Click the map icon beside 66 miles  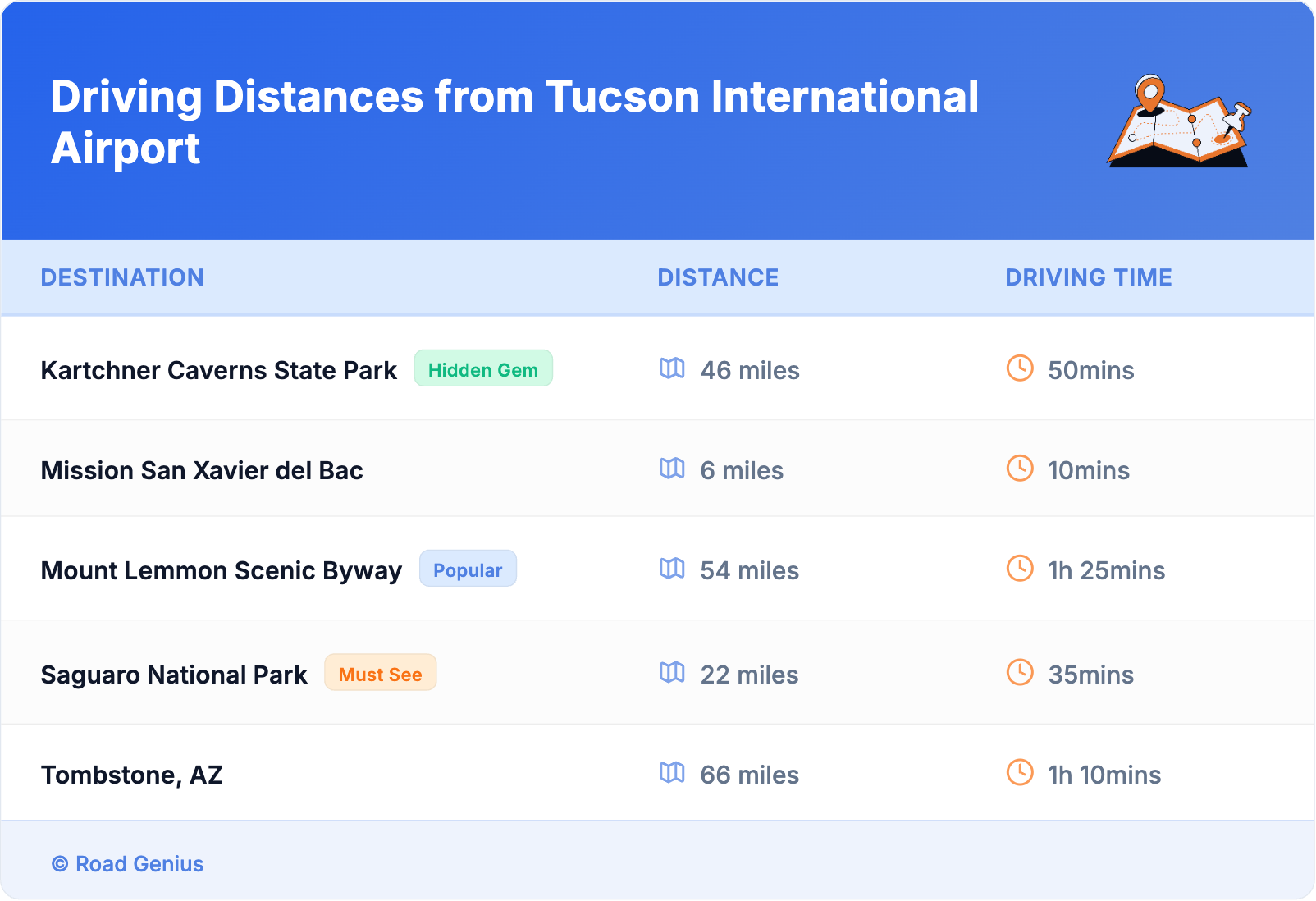click(672, 773)
